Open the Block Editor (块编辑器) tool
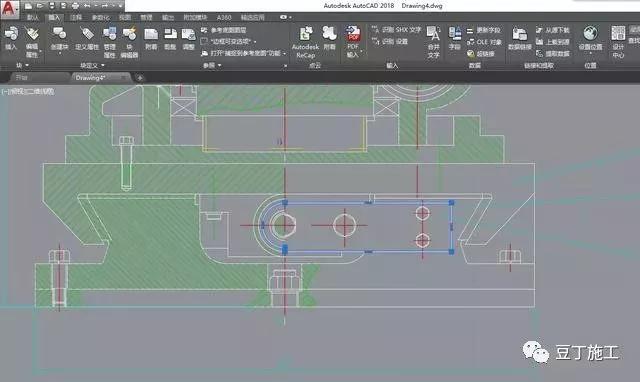The height and width of the screenshot is (382, 640). [129, 42]
